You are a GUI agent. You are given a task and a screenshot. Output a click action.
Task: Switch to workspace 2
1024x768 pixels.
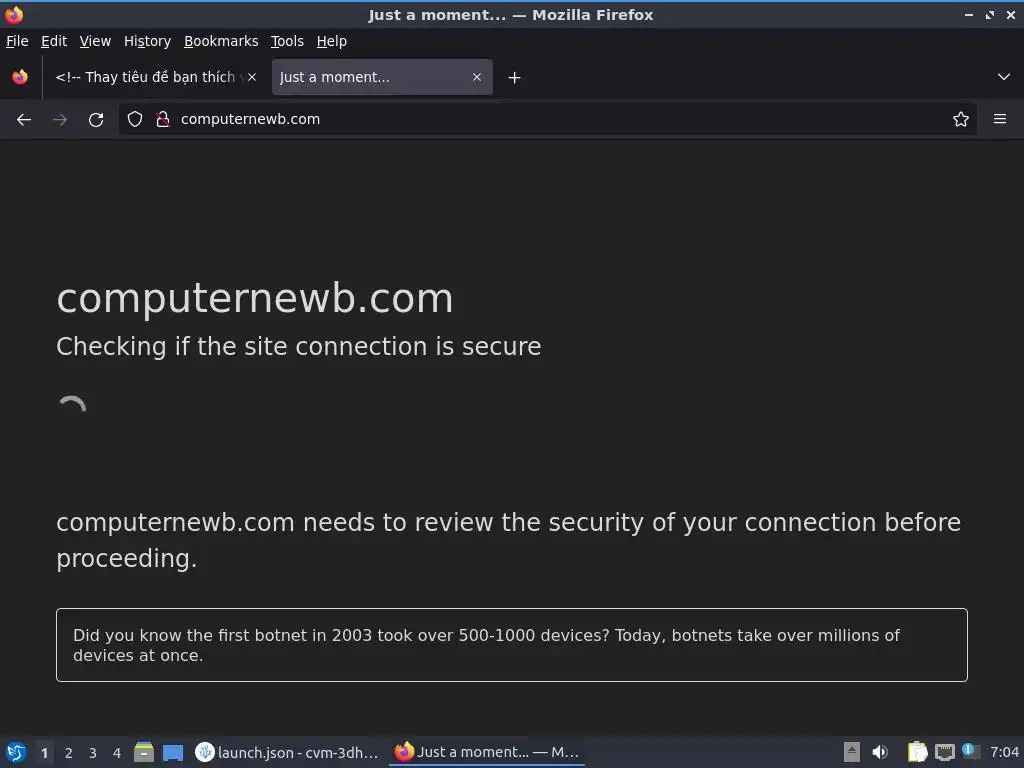tap(69, 752)
